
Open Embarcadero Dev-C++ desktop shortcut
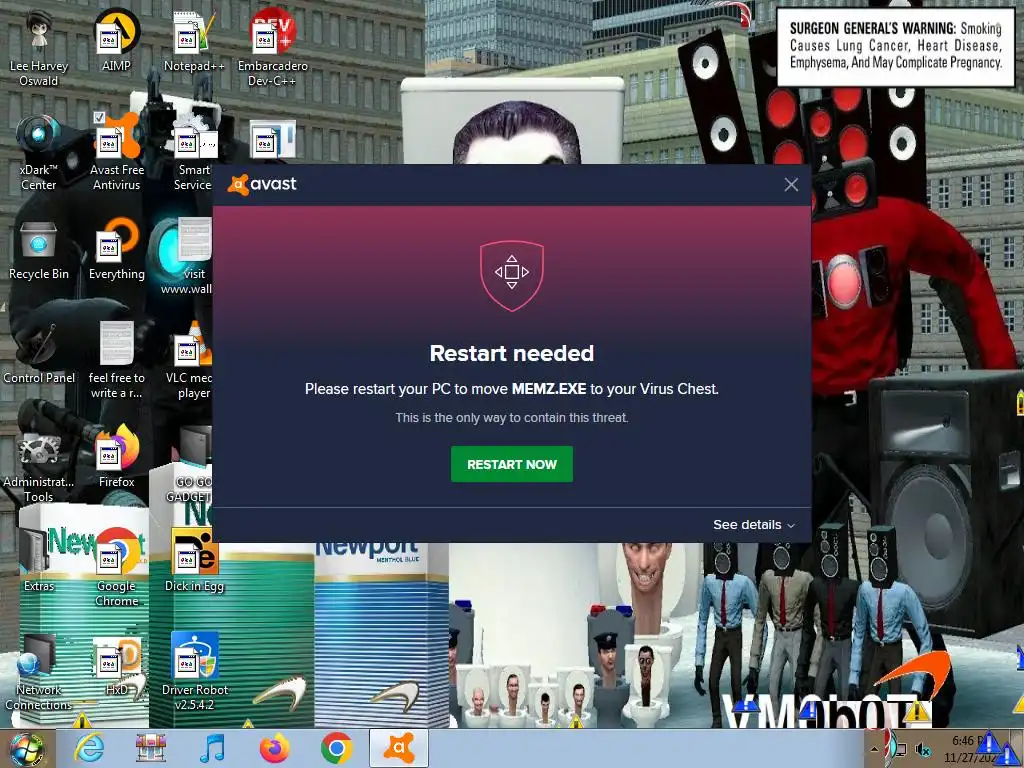(x=273, y=47)
